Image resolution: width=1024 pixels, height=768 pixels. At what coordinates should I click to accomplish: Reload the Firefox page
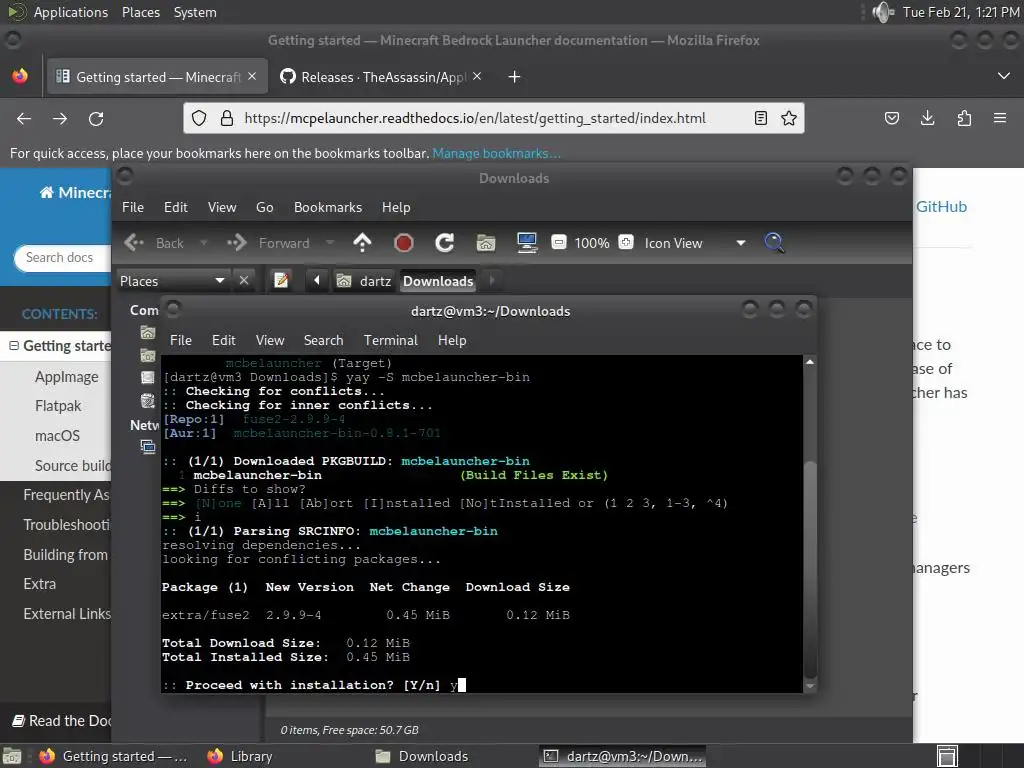(x=96, y=119)
